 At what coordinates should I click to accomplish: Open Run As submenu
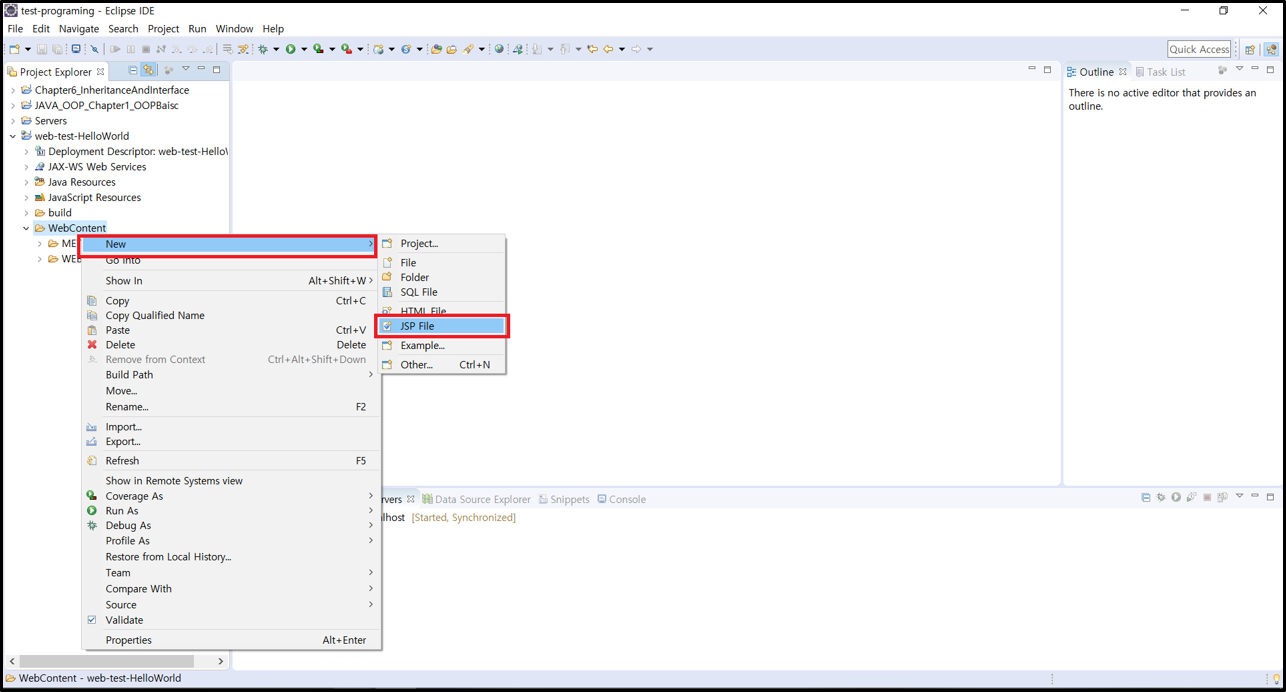(x=230, y=511)
